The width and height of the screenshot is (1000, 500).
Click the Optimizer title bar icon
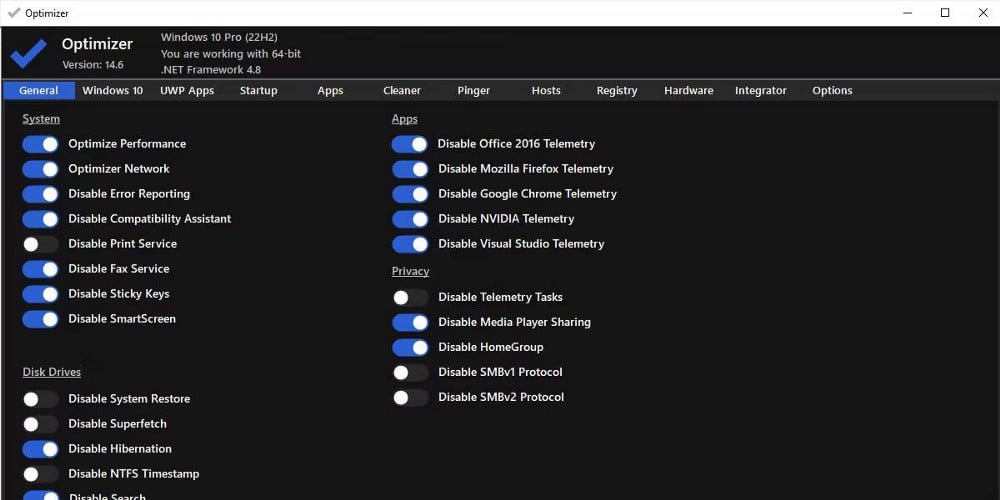point(14,13)
